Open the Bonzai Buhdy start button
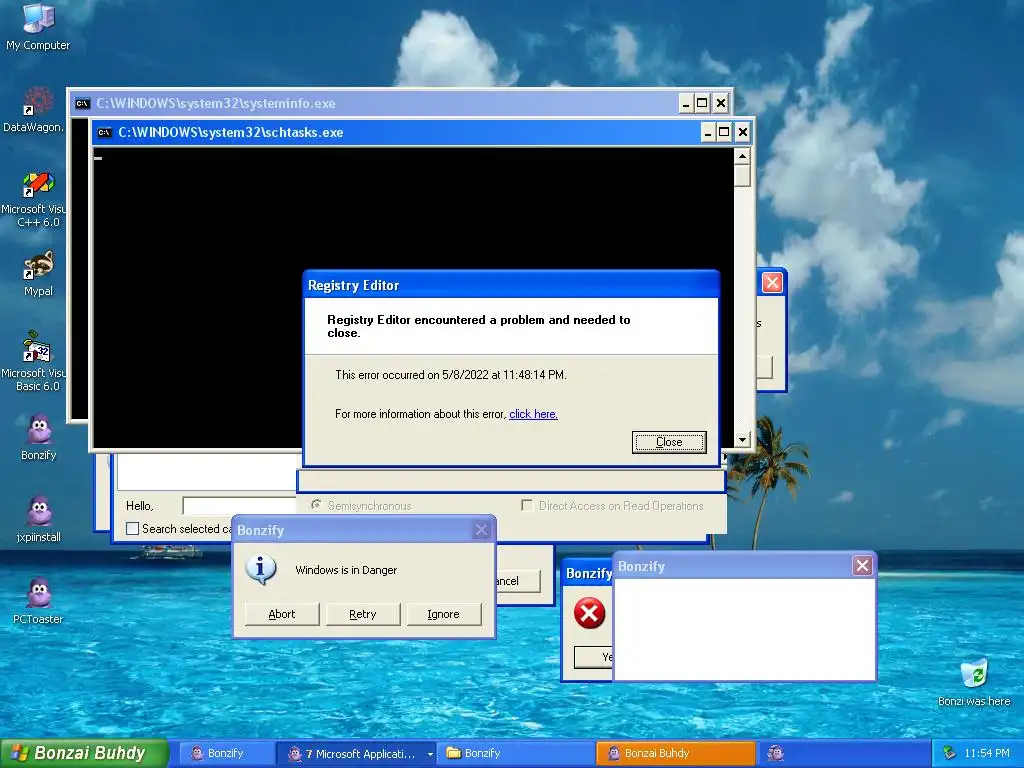1024x768 pixels. (84, 753)
